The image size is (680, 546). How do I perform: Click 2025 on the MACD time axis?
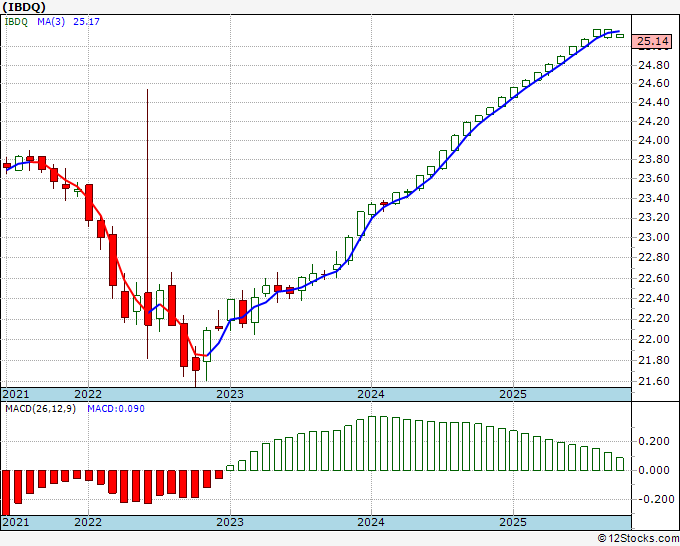[513, 522]
